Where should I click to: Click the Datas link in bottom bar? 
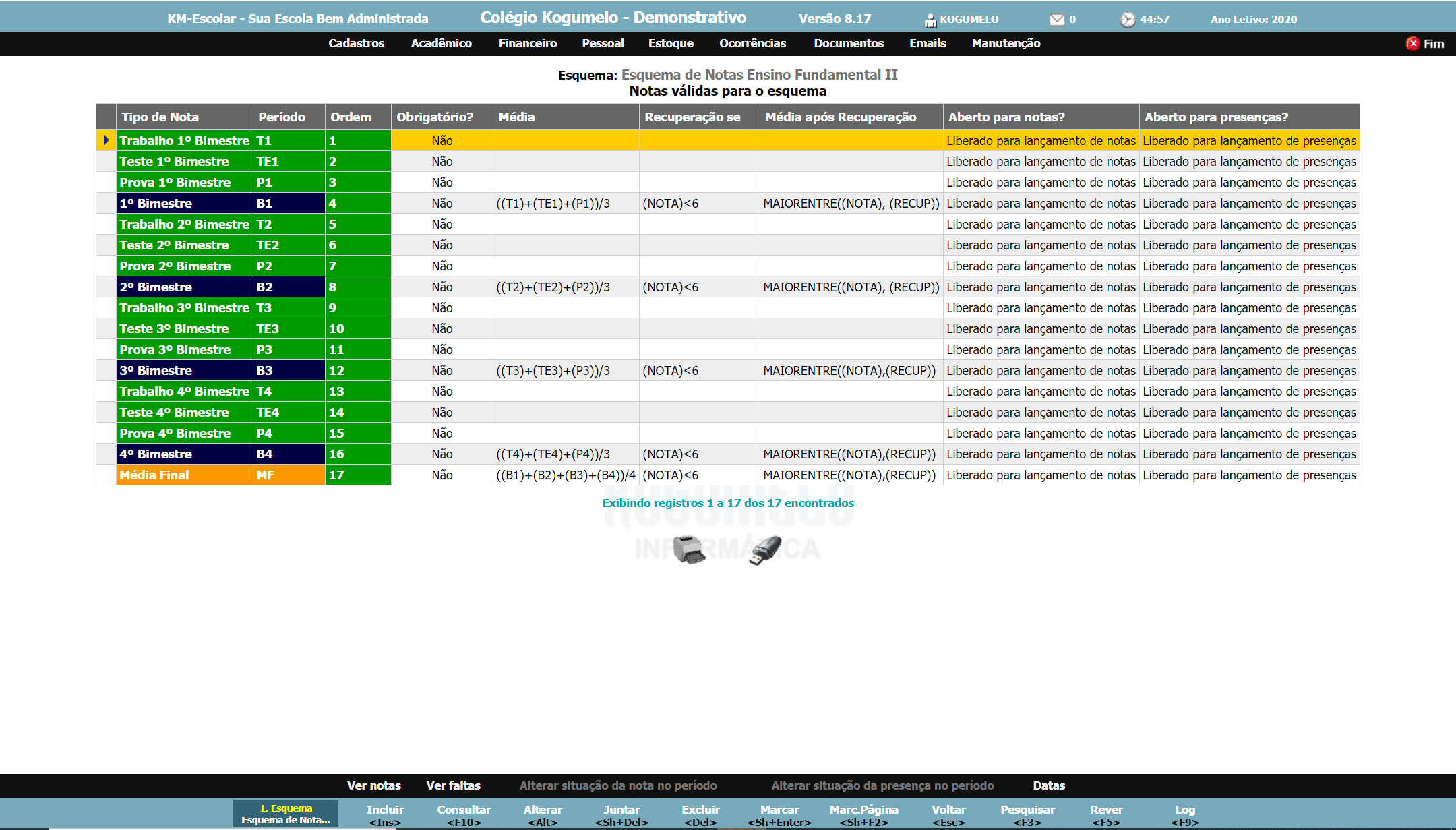(1048, 785)
